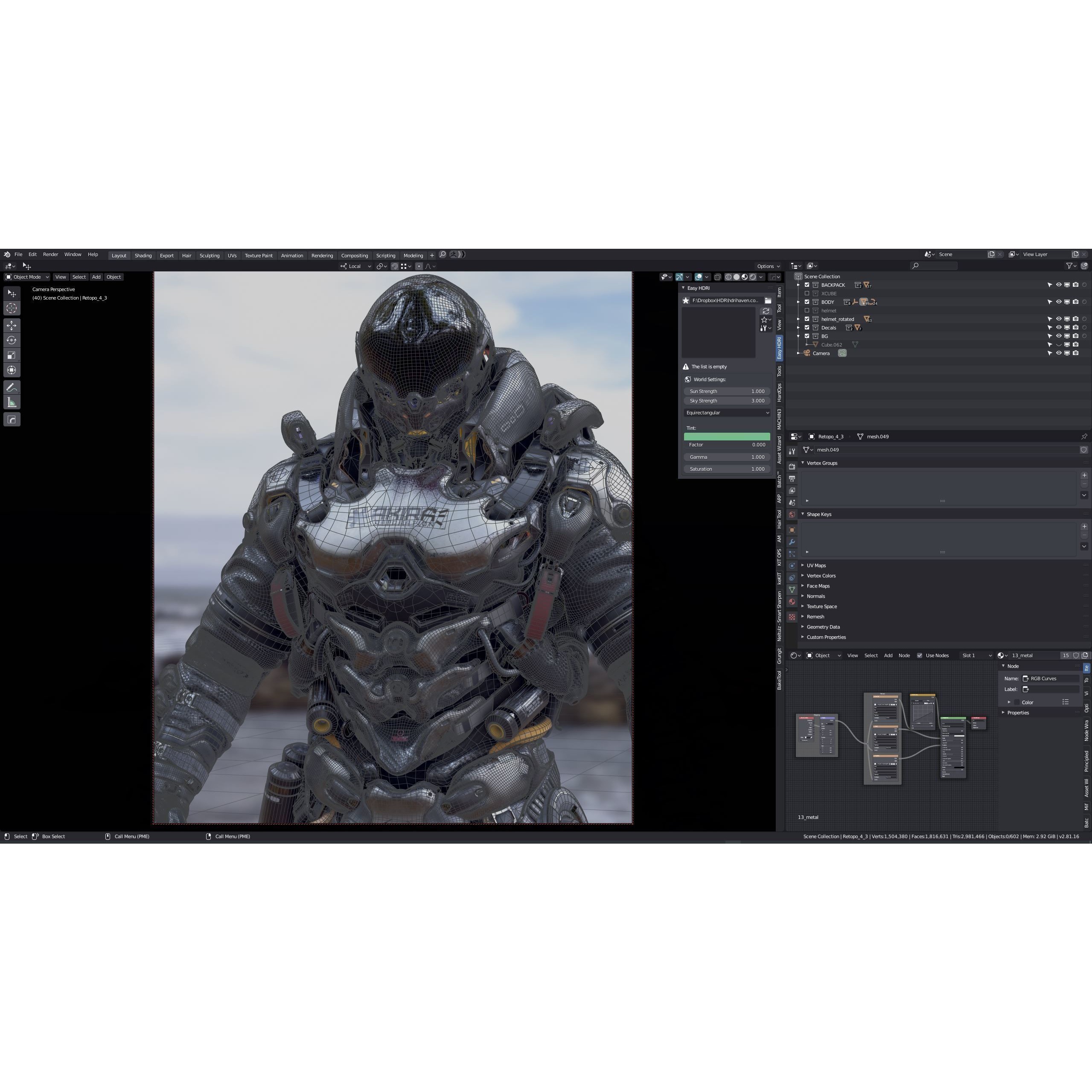Screen dimensions: 1092x1092
Task: Collapse the BG collection in outliner
Action: pyautogui.click(x=798, y=336)
